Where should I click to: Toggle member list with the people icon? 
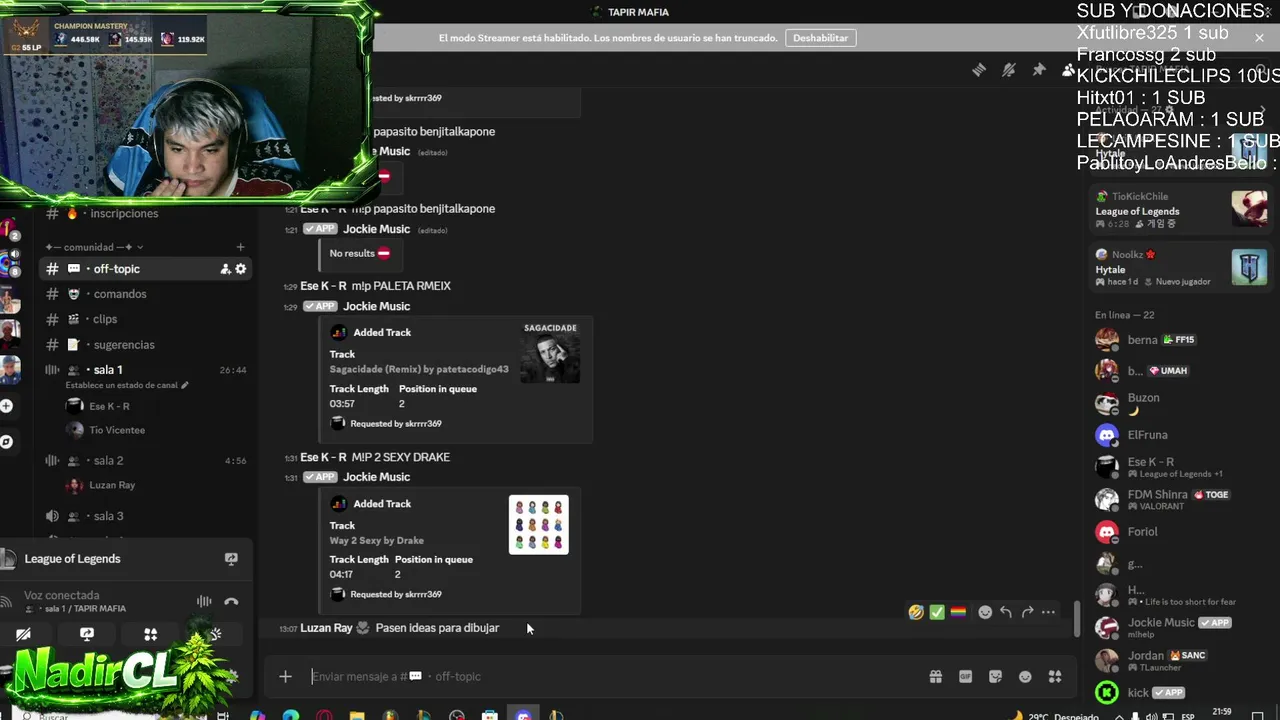point(1068,69)
